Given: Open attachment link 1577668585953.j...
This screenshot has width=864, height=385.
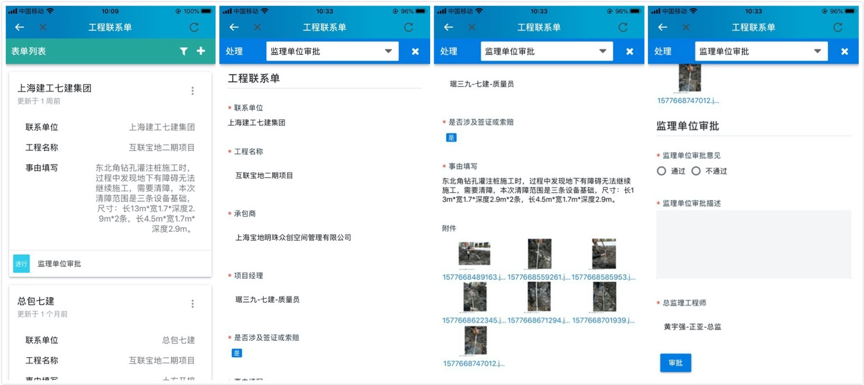Looking at the screenshot, I should (x=604, y=277).
